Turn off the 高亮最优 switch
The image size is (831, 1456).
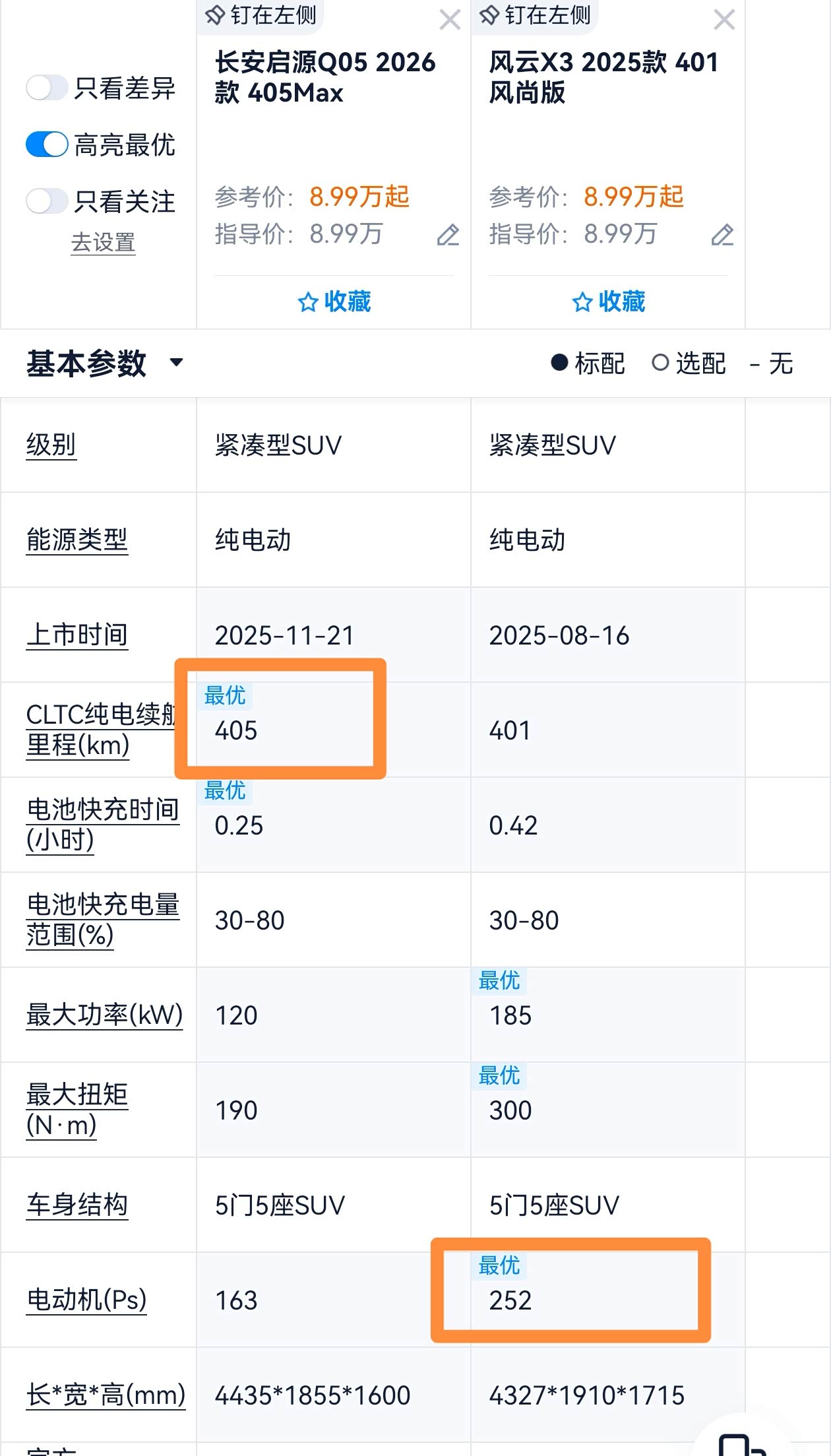[47, 144]
